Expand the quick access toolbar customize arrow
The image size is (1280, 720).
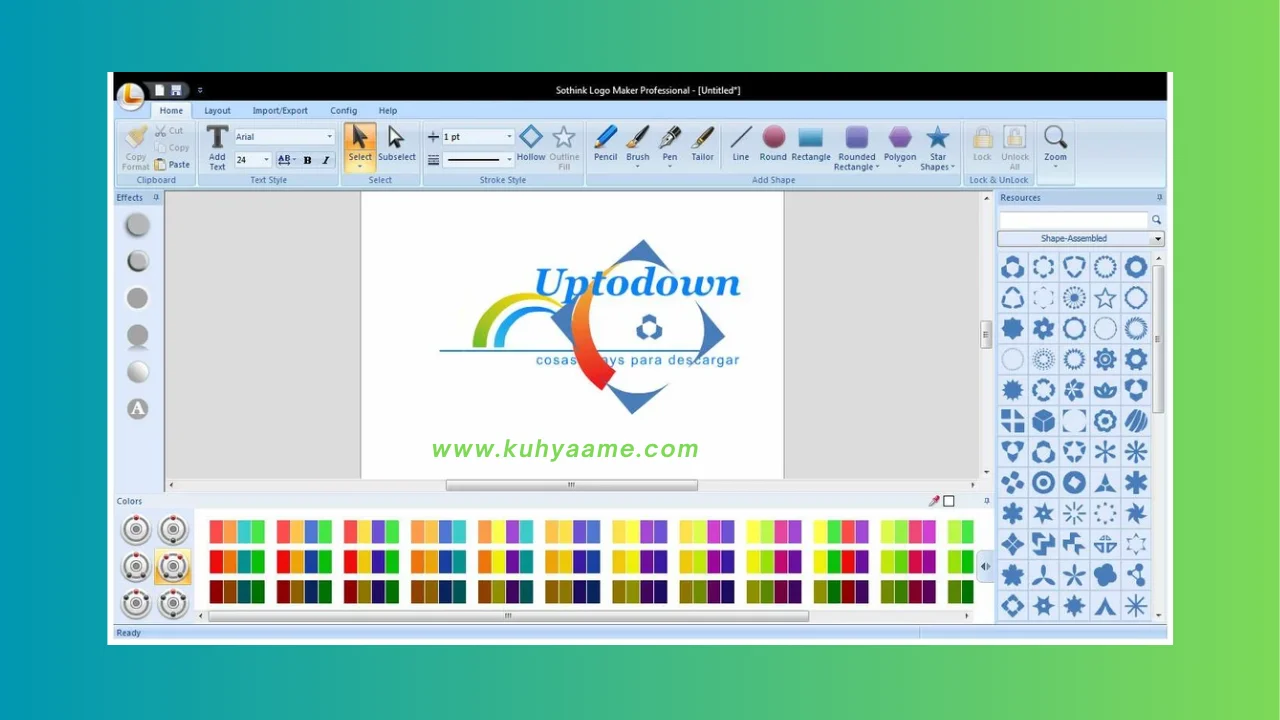(200, 90)
